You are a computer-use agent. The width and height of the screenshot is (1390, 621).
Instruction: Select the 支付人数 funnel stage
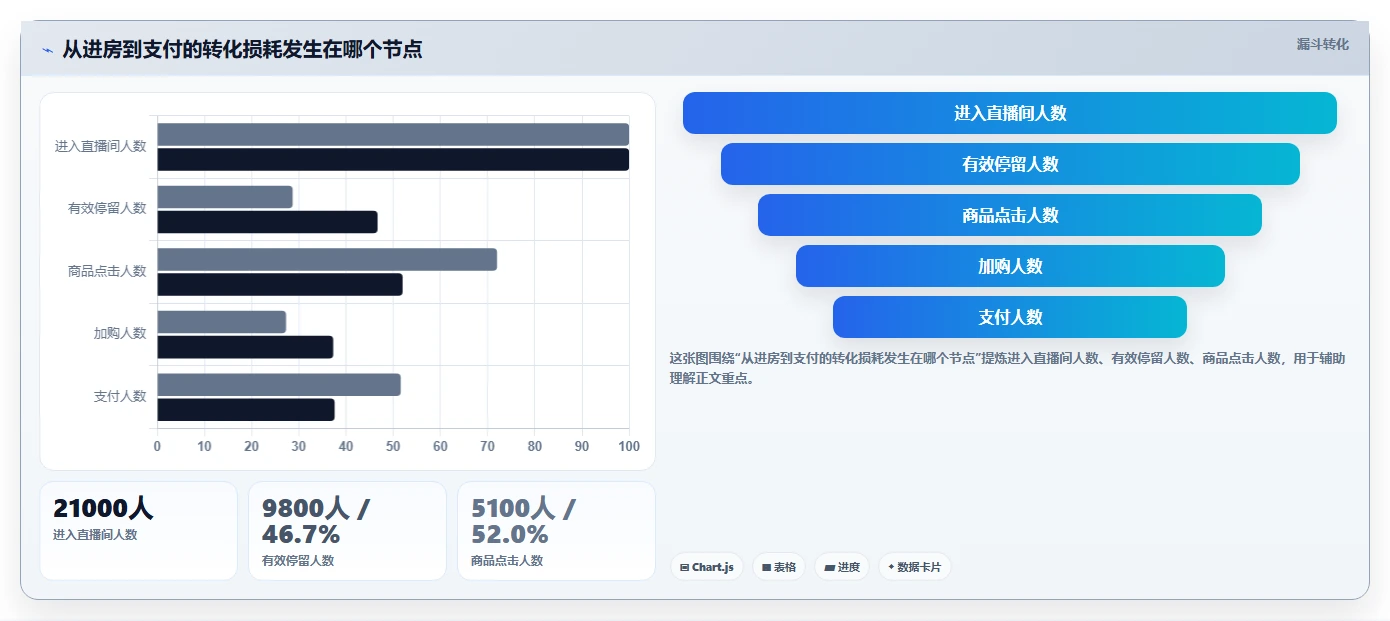pyautogui.click(x=1010, y=317)
